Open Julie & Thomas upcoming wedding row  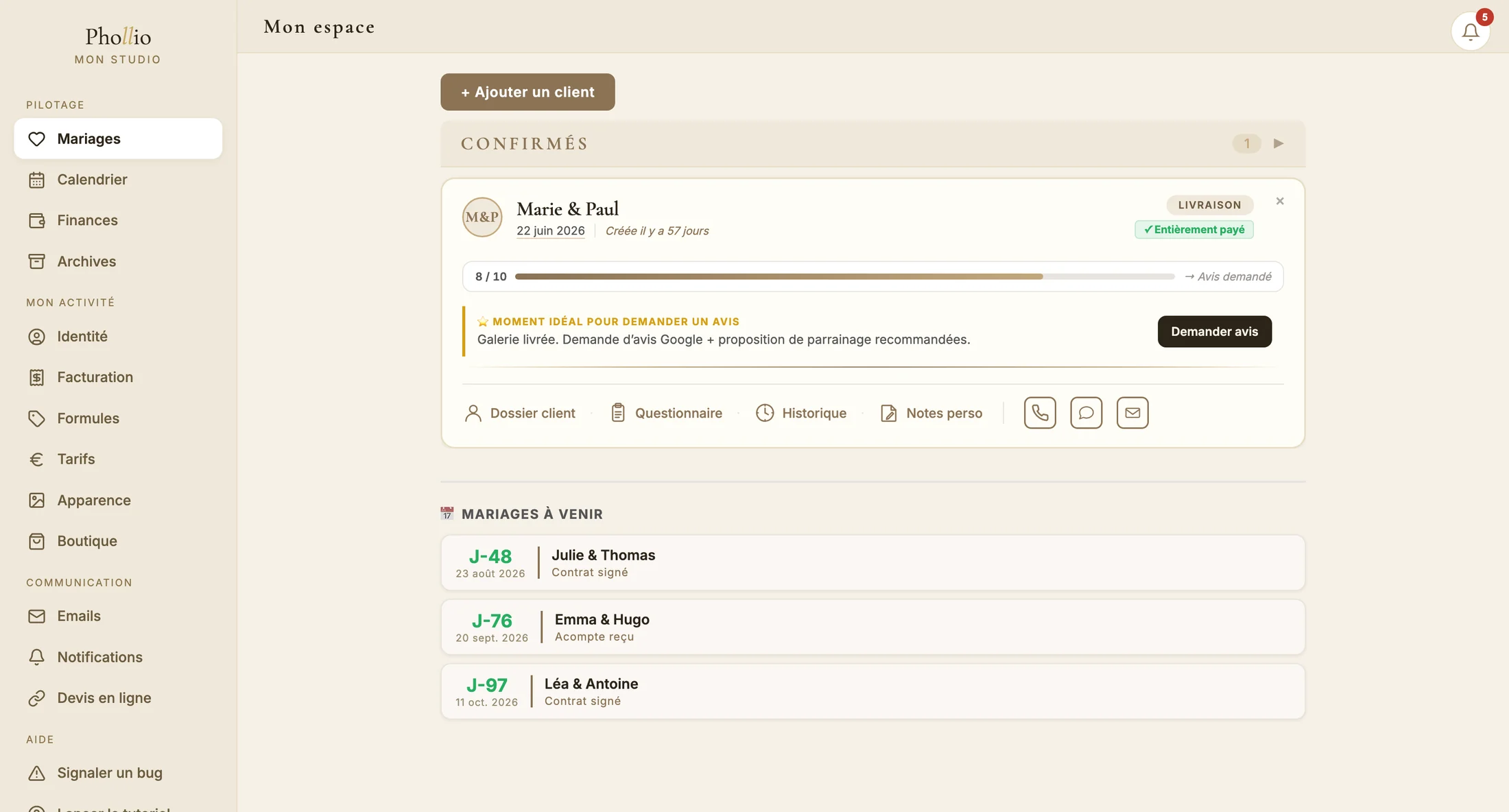tap(872, 563)
